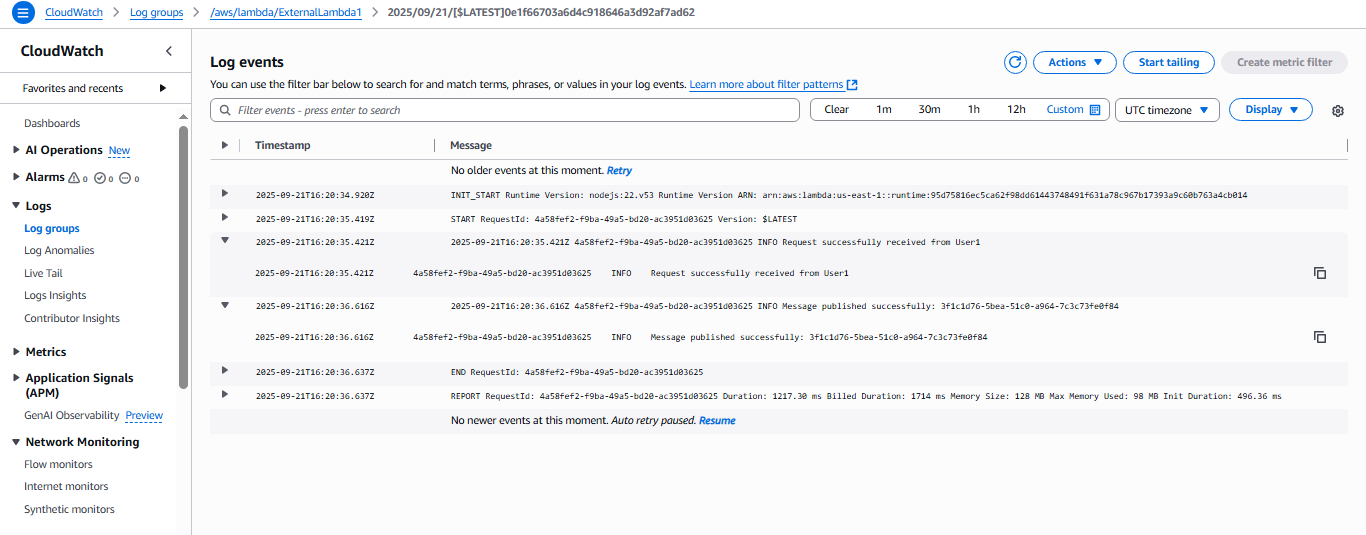Click the Preview link beside GenAI Observability
The width and height of the screenshot is (1366, 535).
click(144, 416)
